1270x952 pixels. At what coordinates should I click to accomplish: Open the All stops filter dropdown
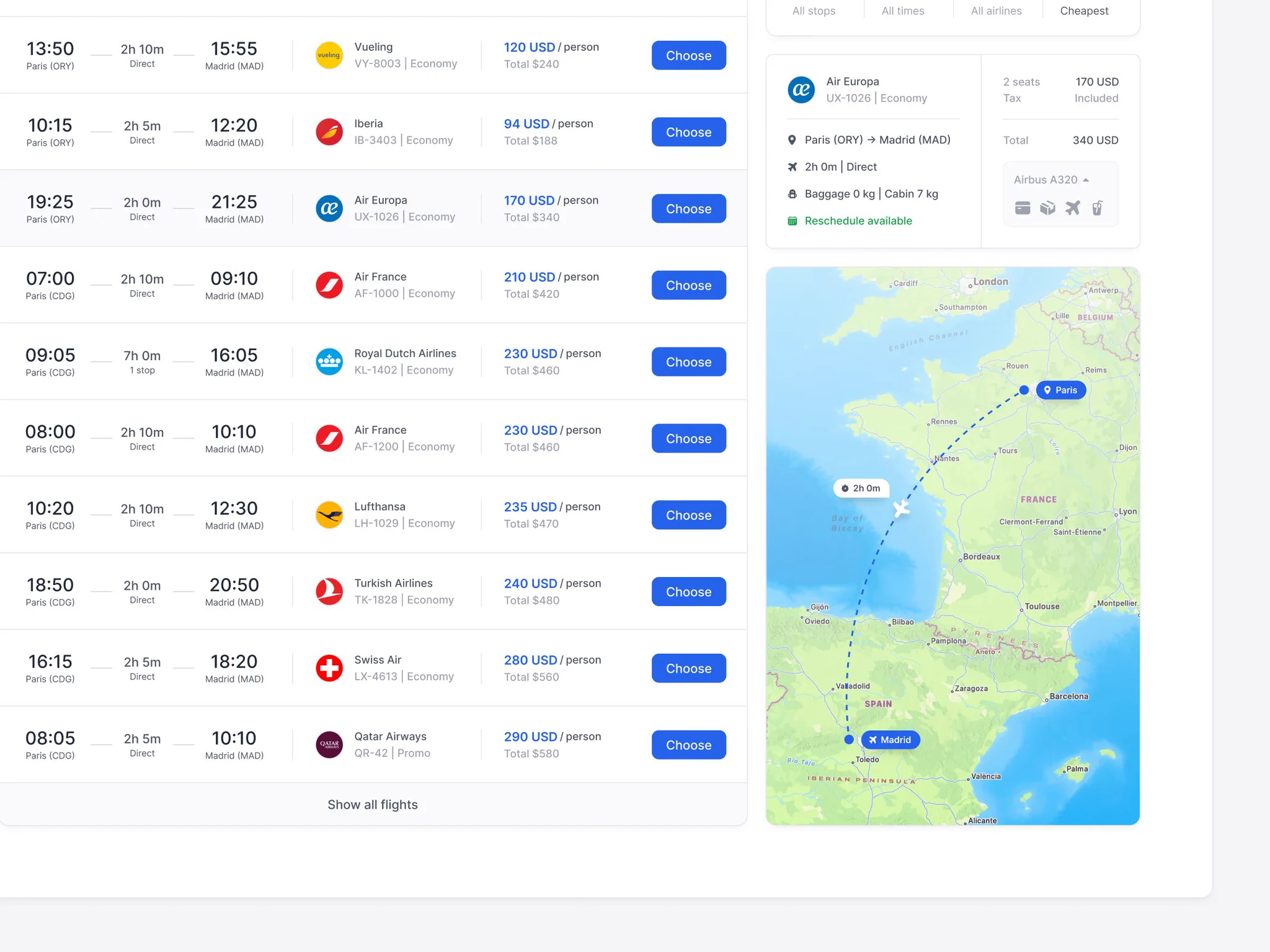pos(814,11)
